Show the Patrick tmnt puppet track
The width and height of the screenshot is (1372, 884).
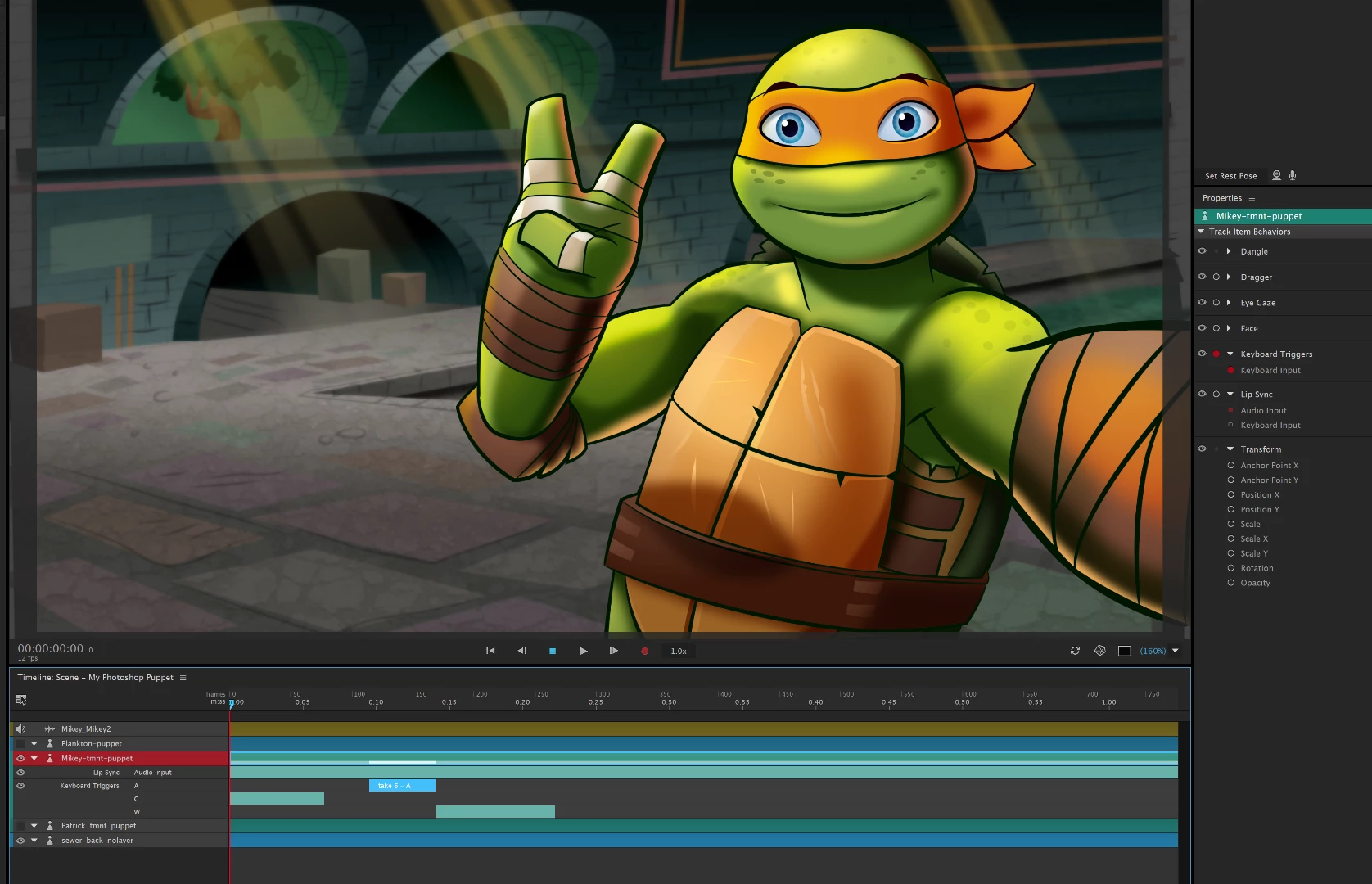20,825
